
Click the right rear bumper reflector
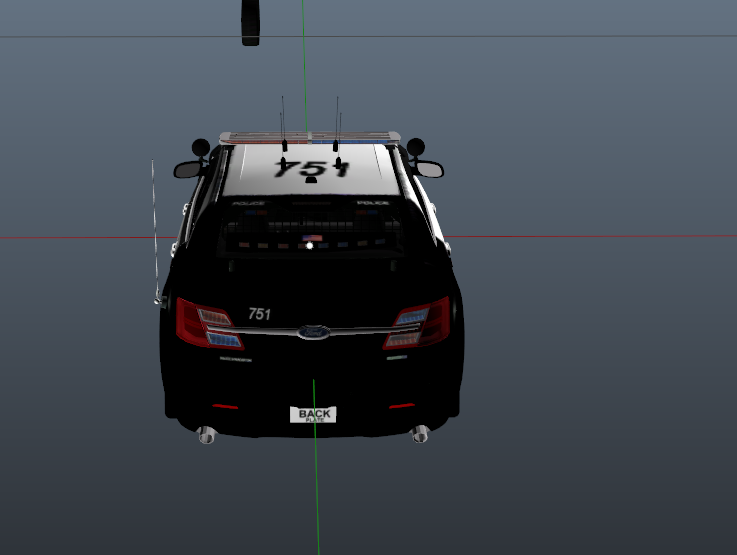click(x=401, y=406)
